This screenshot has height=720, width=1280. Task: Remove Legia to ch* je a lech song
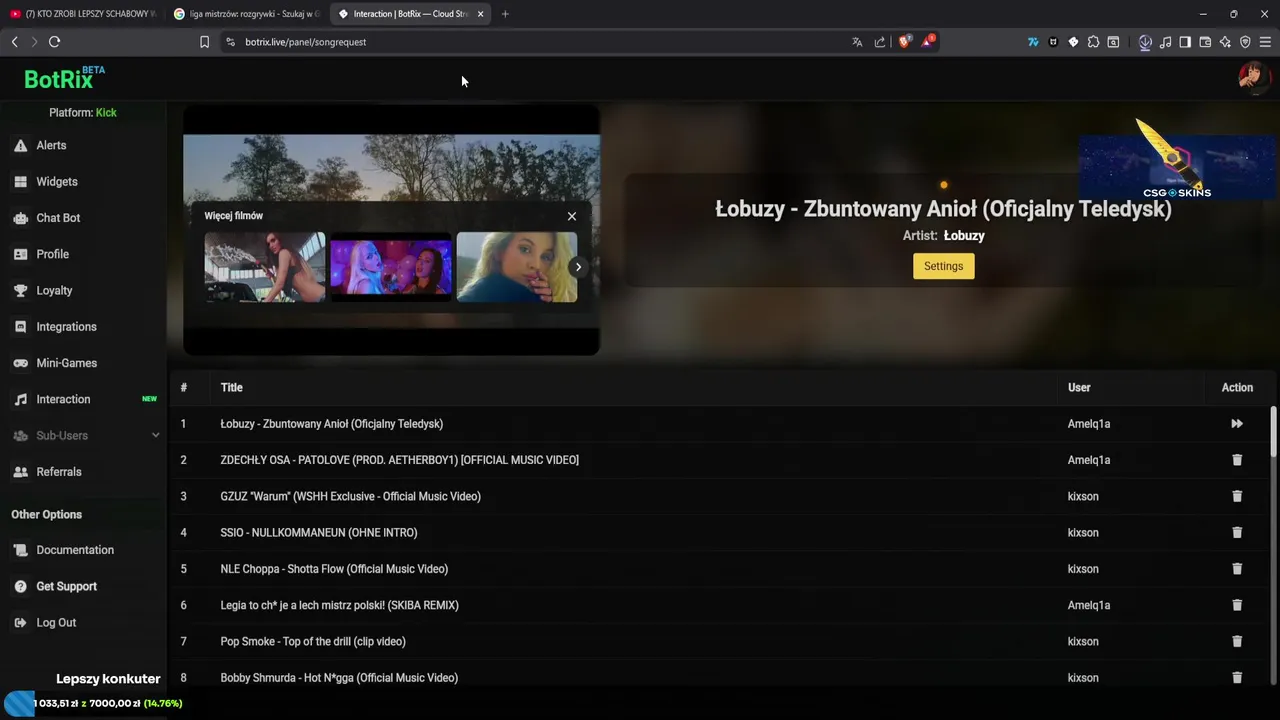coord(1237,605)
